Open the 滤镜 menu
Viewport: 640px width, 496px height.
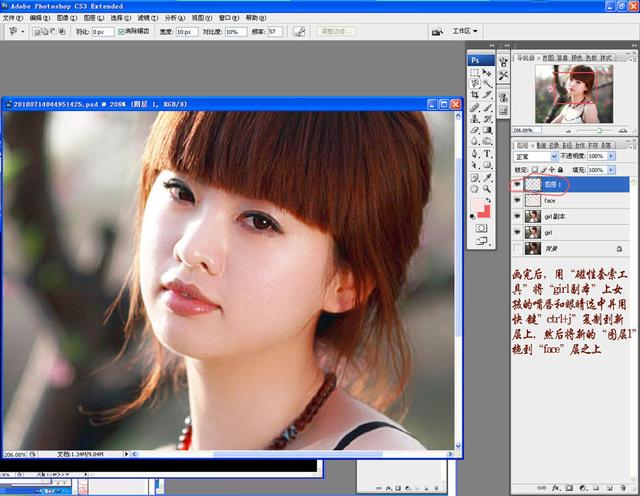[x=145, y=18]
